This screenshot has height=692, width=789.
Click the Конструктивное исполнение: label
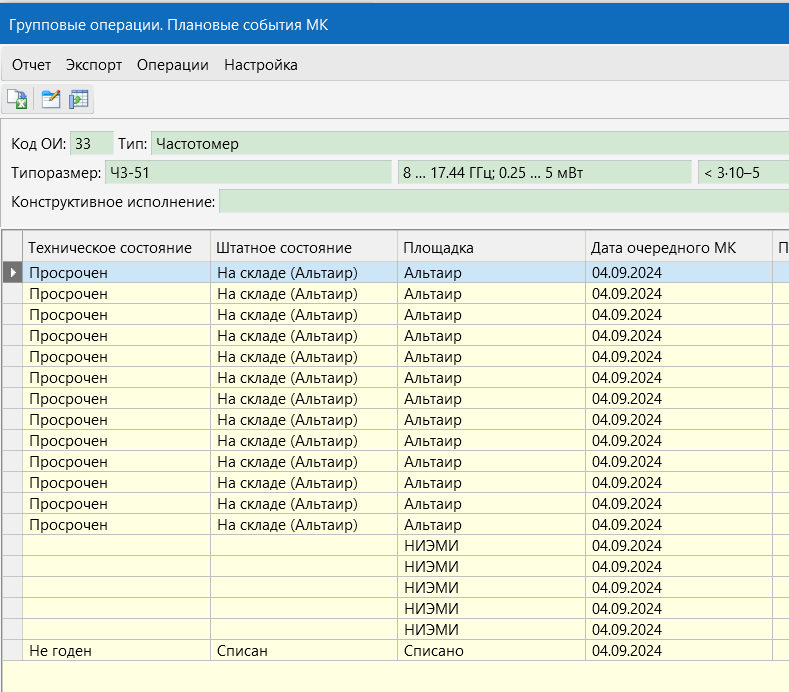coord(113,202)
